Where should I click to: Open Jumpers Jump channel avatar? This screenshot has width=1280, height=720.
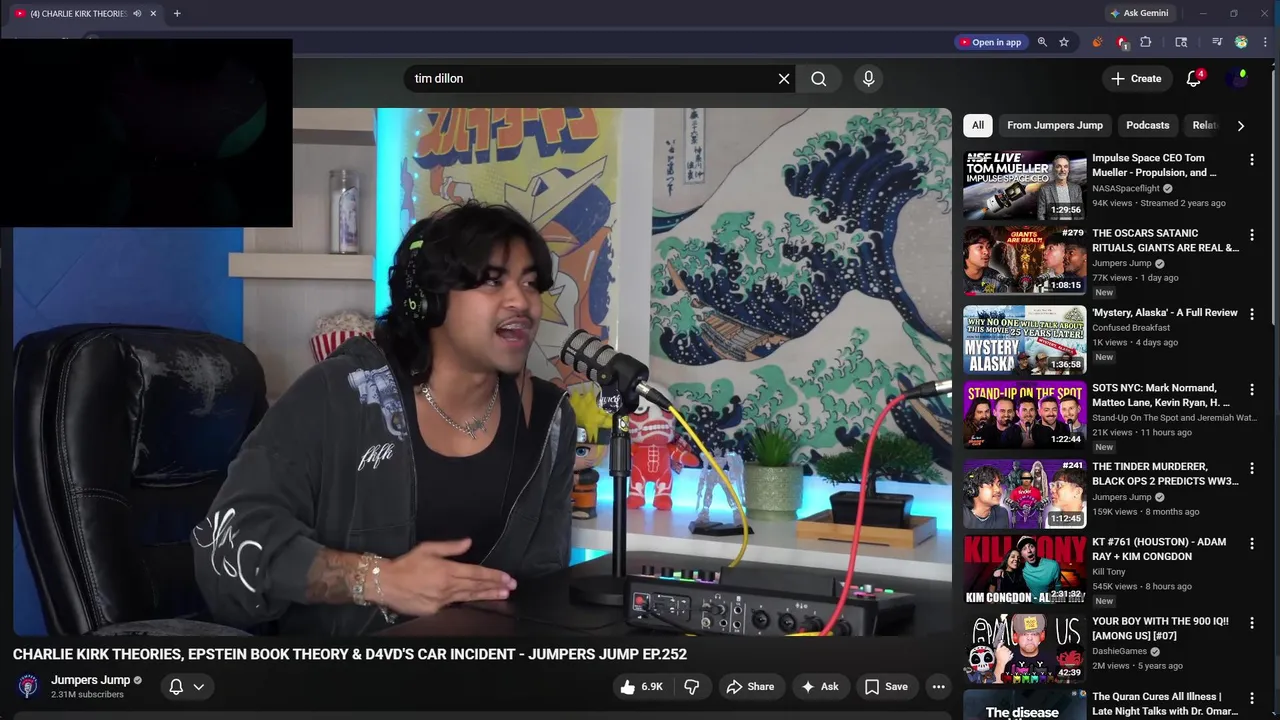28,686
